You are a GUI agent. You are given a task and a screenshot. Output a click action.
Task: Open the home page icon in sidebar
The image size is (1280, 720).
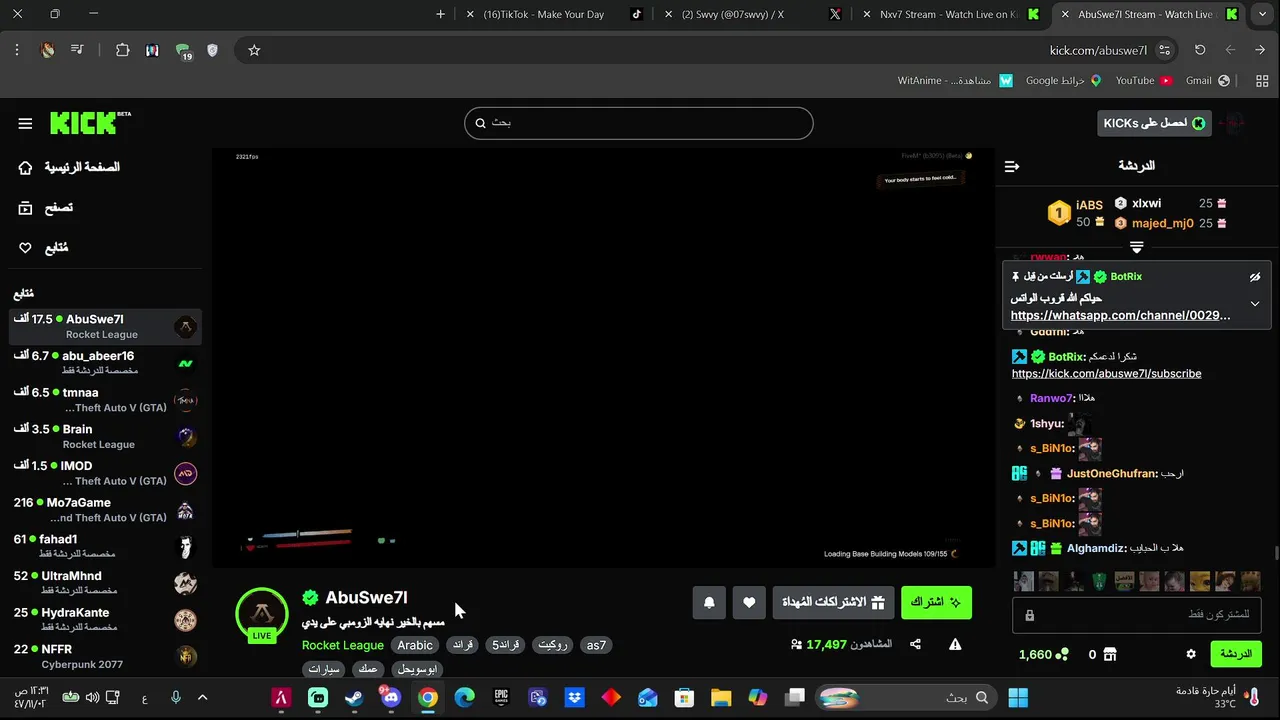coord(25,167)
